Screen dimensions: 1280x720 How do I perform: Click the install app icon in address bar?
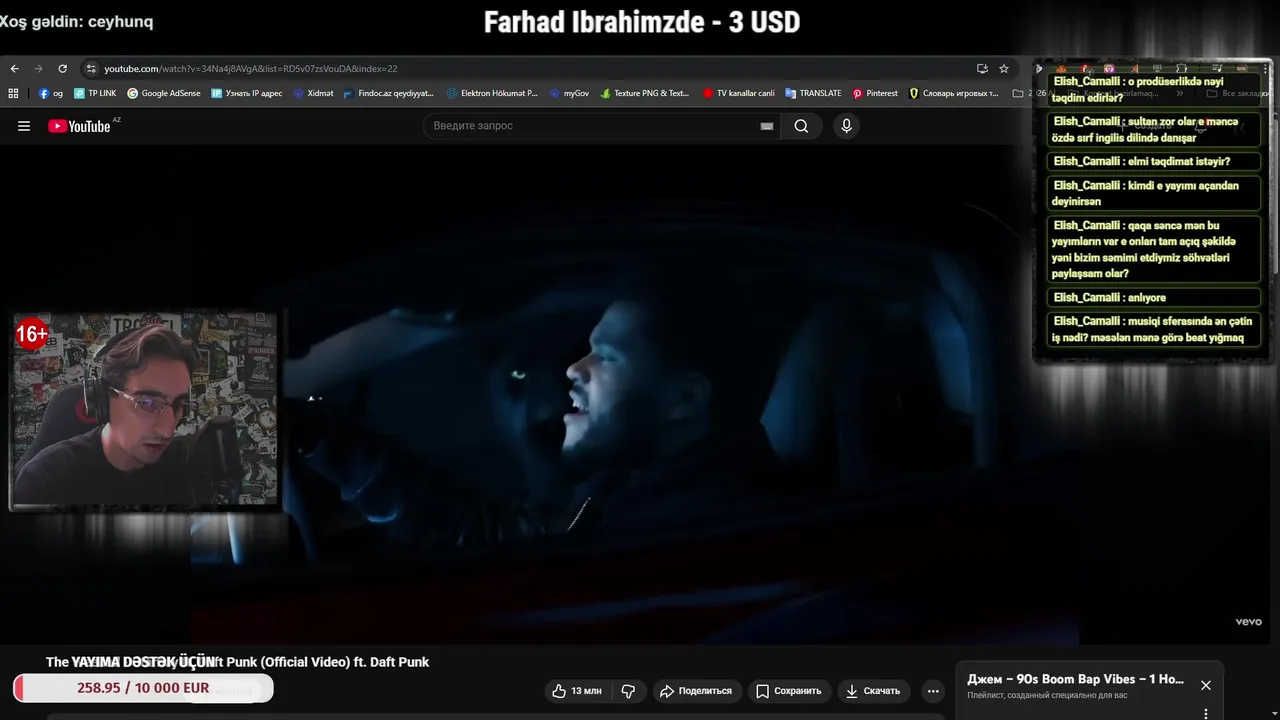pos(982,69)
